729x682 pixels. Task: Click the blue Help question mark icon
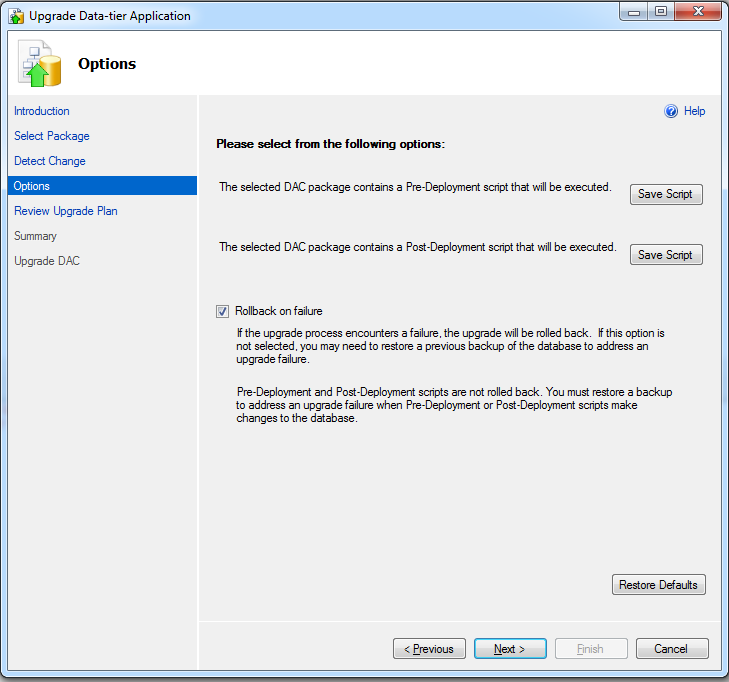[x=671, y=111]
